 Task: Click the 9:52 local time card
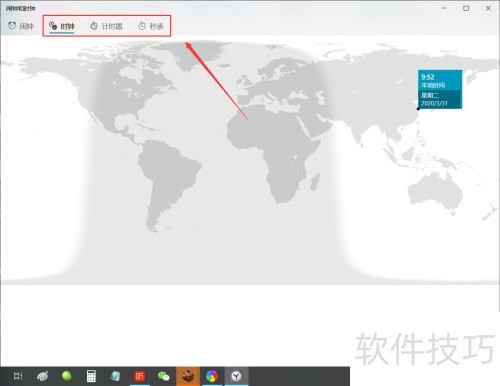[440, 89]
